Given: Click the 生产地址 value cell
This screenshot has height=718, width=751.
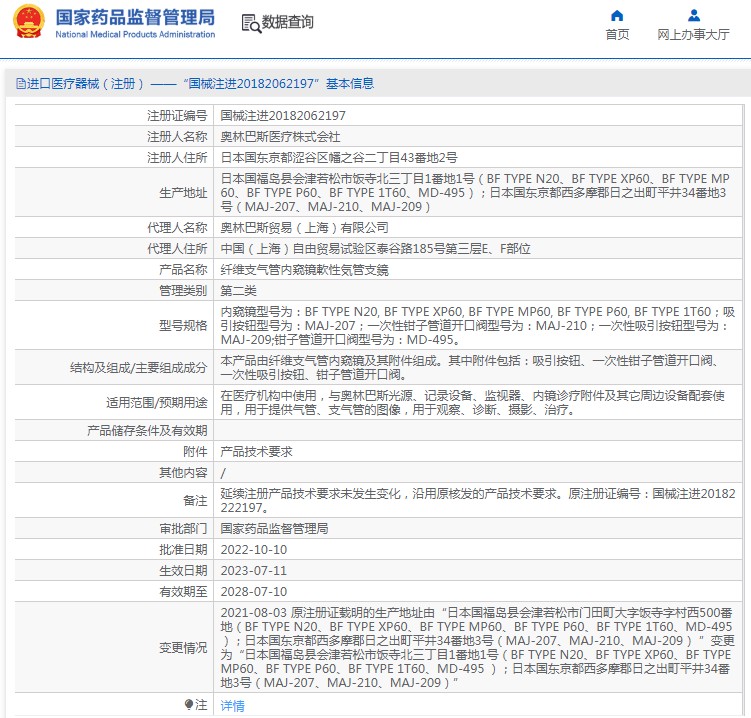Looking at the screenshot, I should pyautogui.click(x=477, y=193).
